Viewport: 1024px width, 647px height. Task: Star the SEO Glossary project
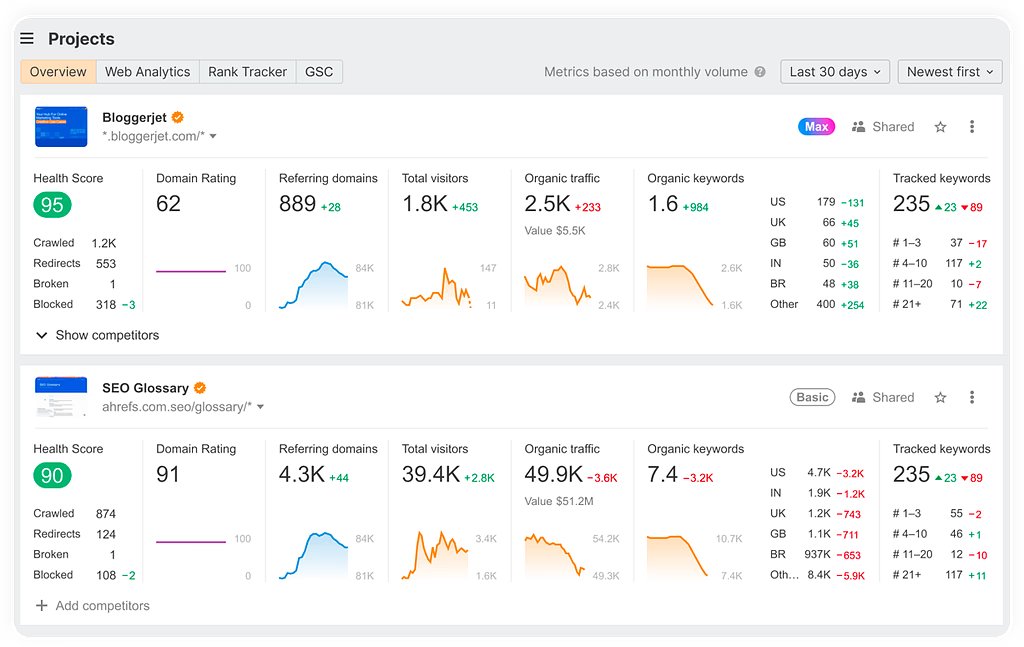point(940,397)
